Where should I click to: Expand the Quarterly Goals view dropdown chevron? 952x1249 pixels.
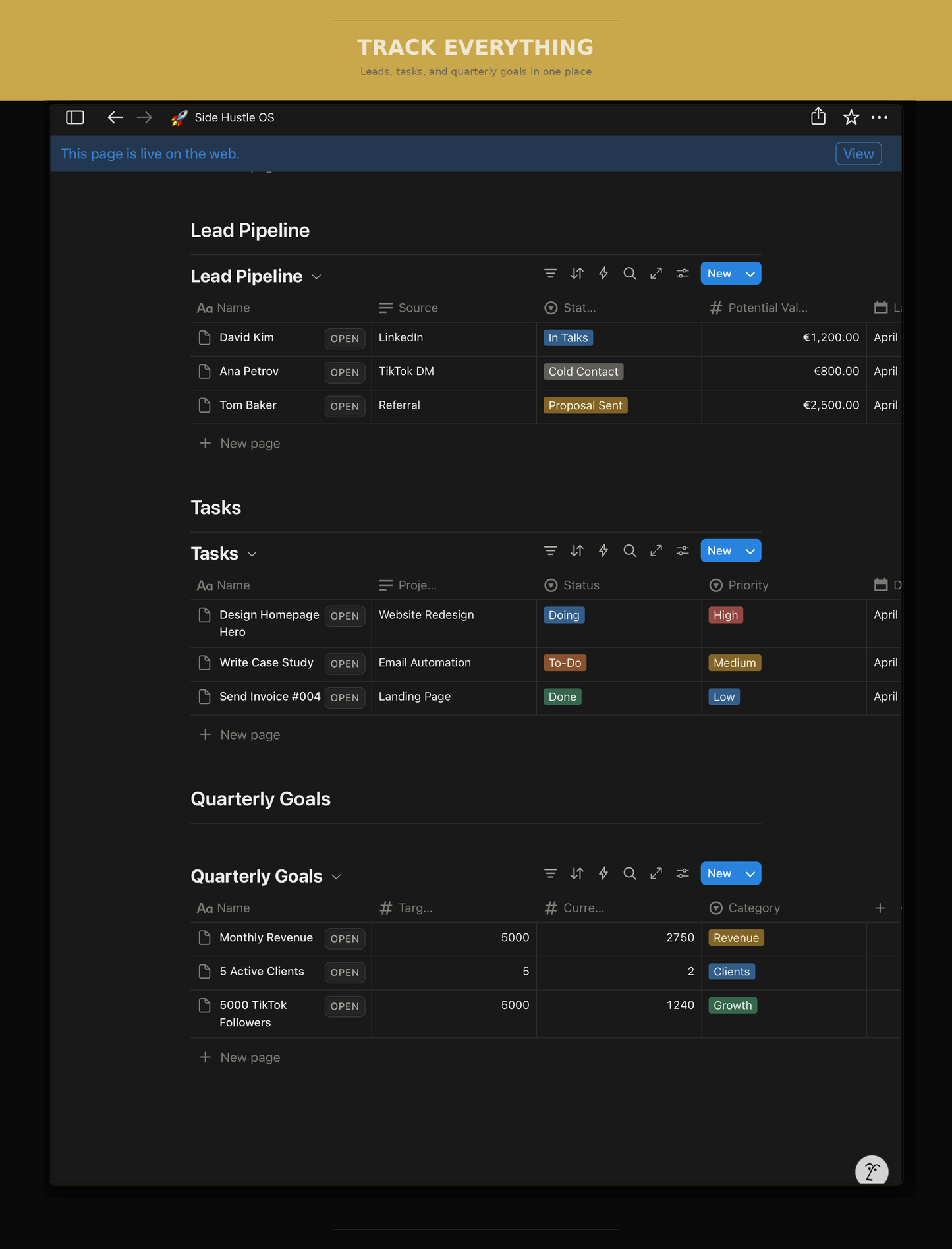pyautogui.click(x=336, y=877)
